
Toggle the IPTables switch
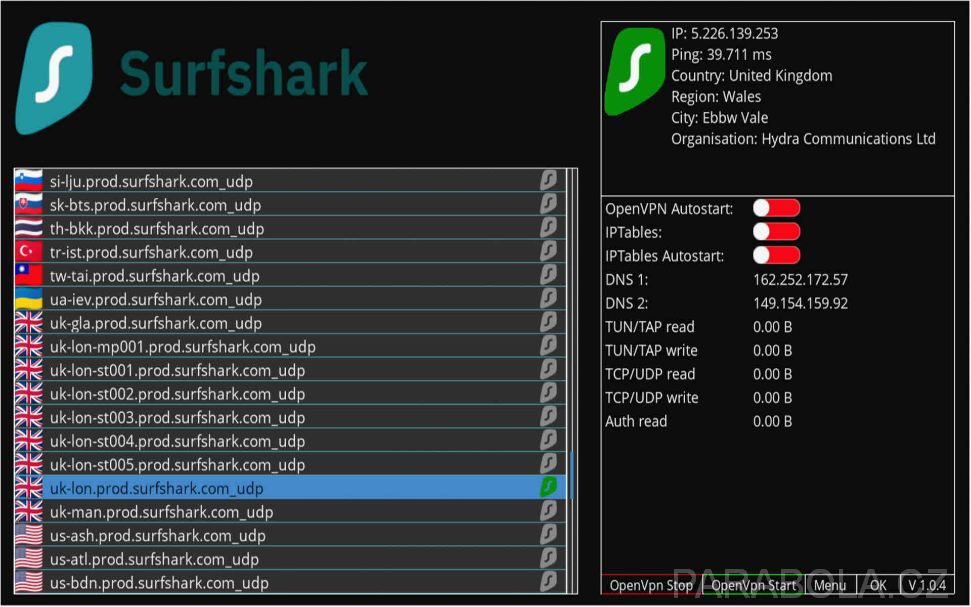coord(777,232)
